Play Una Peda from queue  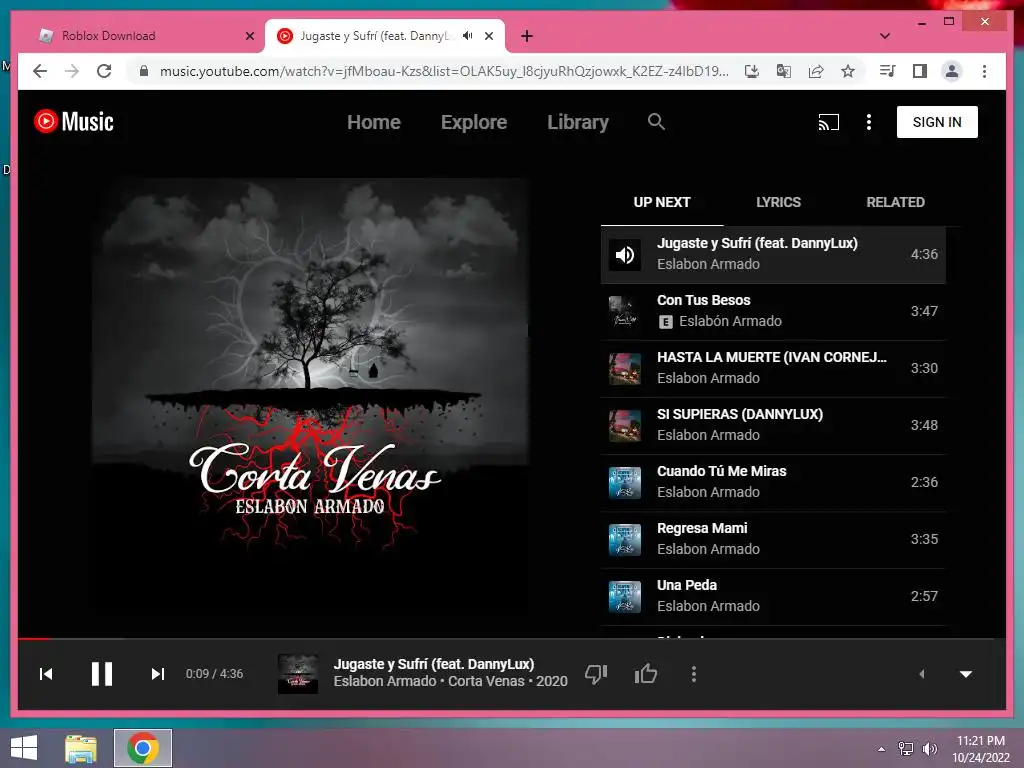pyautogui.click(x=773, y=596)
